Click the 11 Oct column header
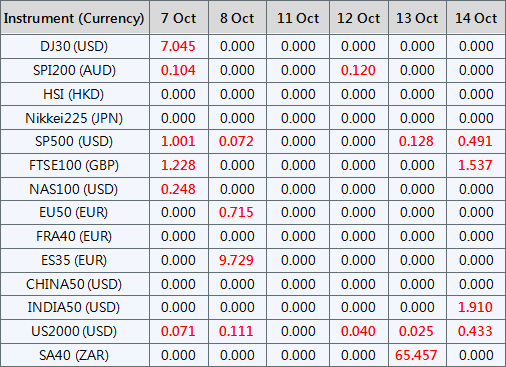 point(298,18)
